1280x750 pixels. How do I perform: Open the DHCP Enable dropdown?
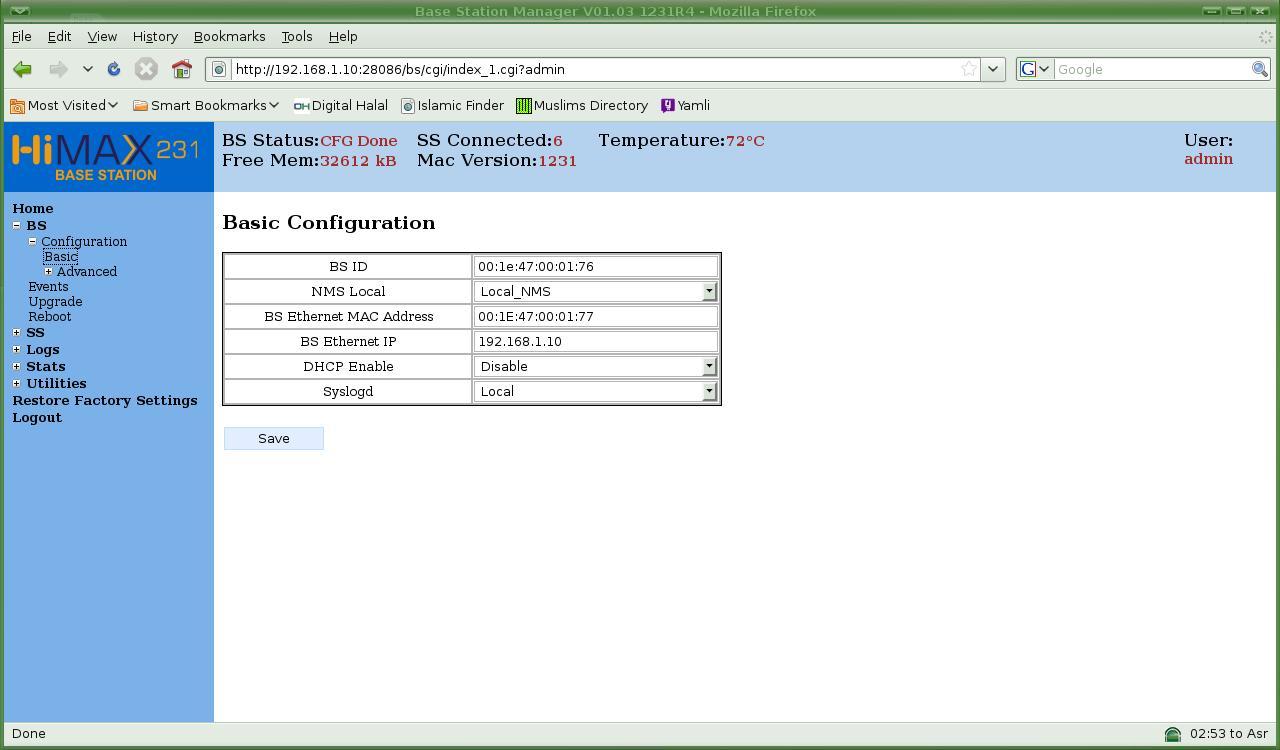point(708,366)
